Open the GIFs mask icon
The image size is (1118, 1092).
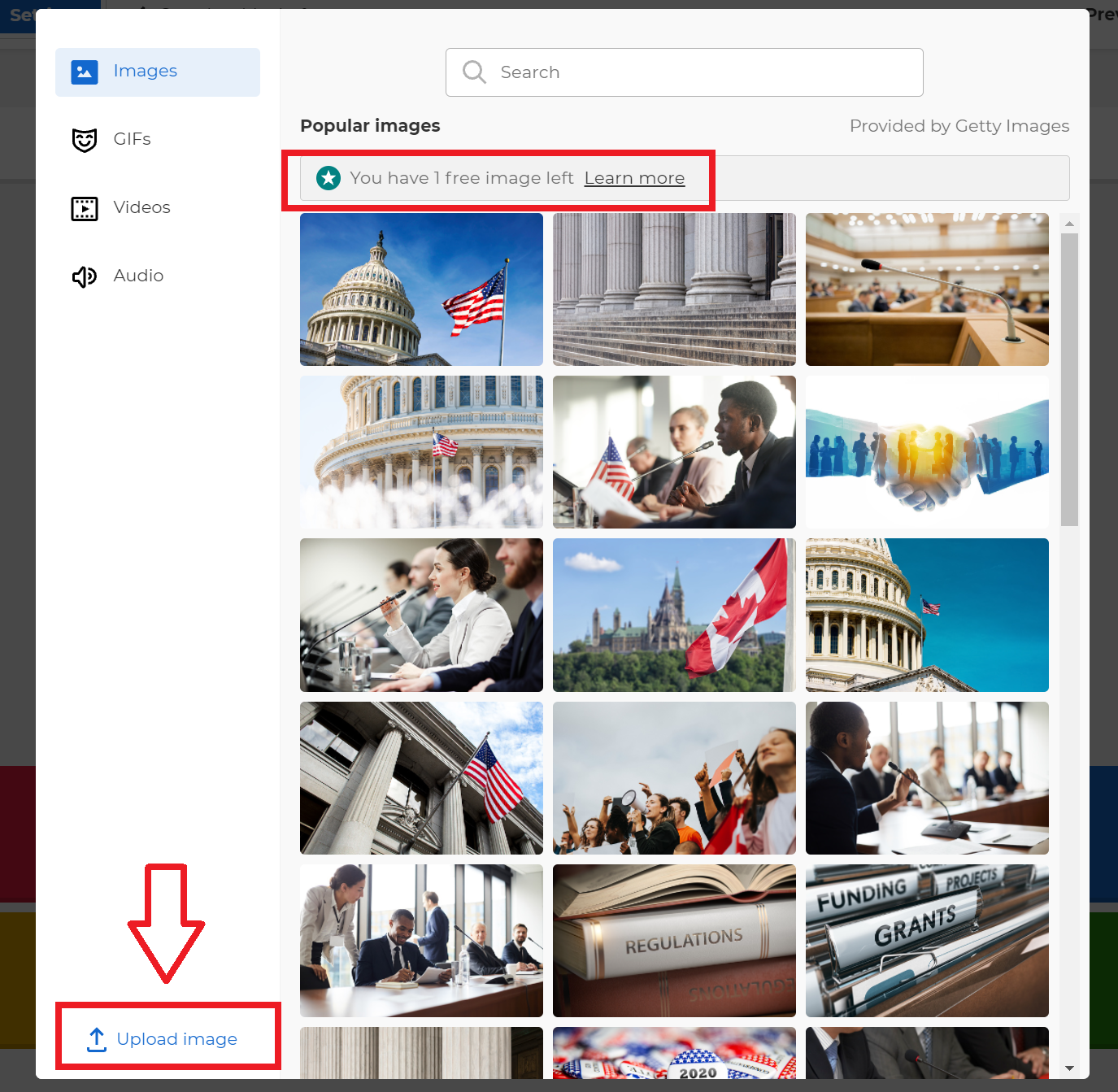(85, 140)
